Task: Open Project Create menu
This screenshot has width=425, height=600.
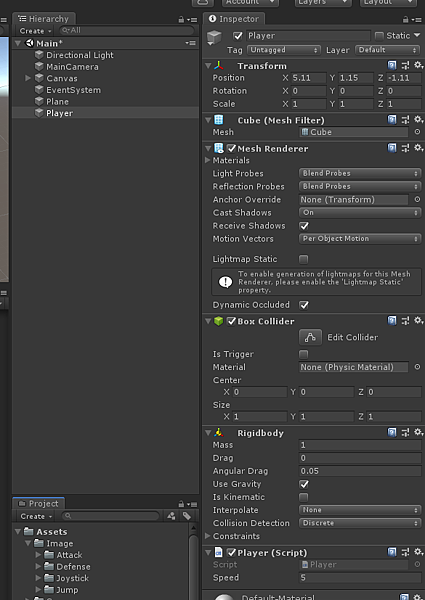Action: [36, 517]
